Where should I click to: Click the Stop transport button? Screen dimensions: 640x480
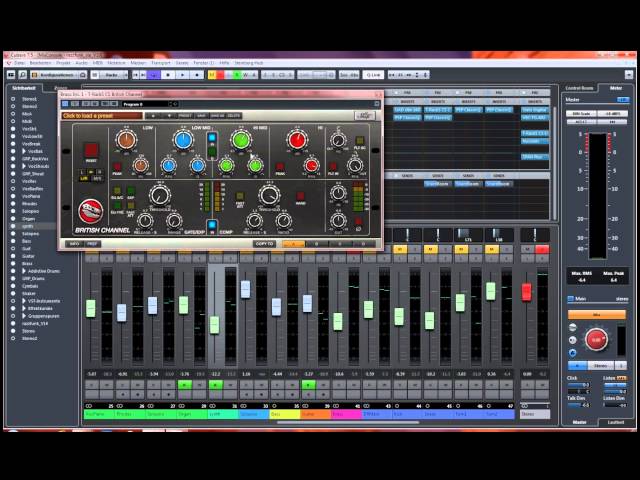(168, 75)
